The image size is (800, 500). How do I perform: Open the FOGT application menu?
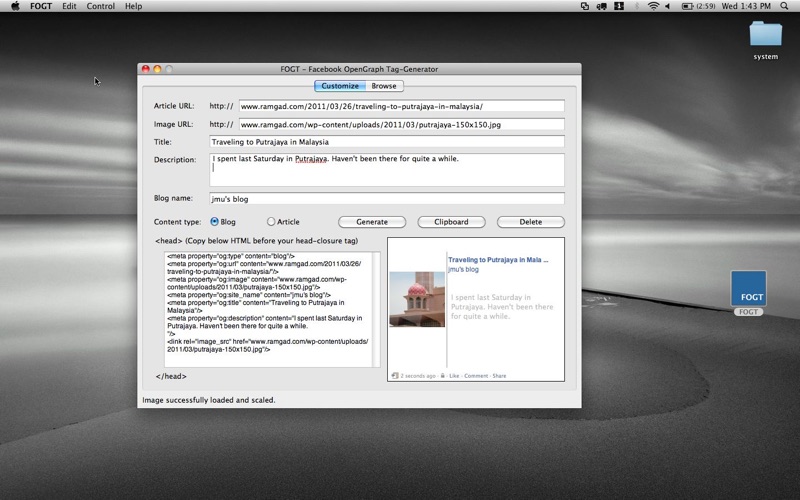pos(41,6)
